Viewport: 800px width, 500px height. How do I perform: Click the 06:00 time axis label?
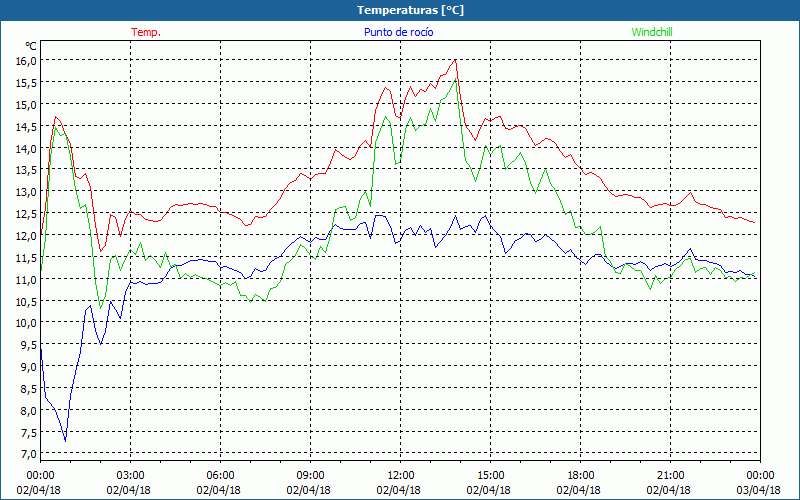point(221,476)
